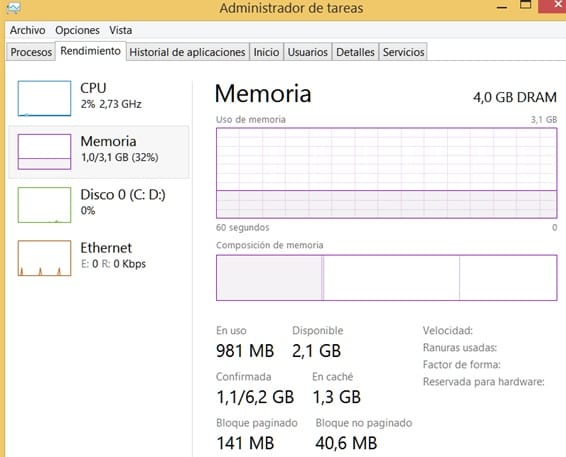Select the Ethernet mini graph thumbnail
The image size is (566, 457).
pyautogui.click(x=44, y=258)
